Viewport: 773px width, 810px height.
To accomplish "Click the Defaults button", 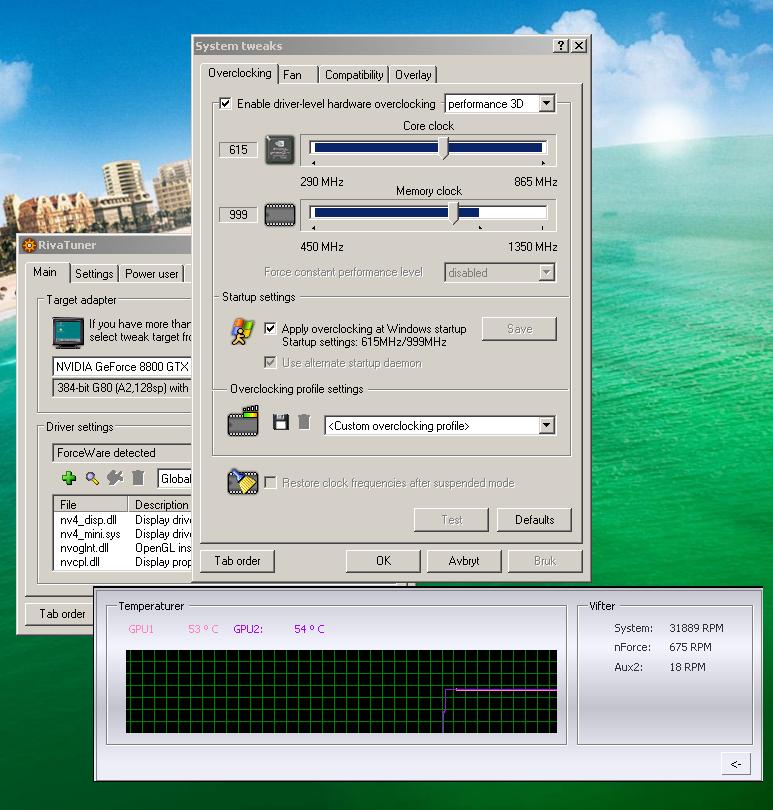I will click(x=534, y=520).
